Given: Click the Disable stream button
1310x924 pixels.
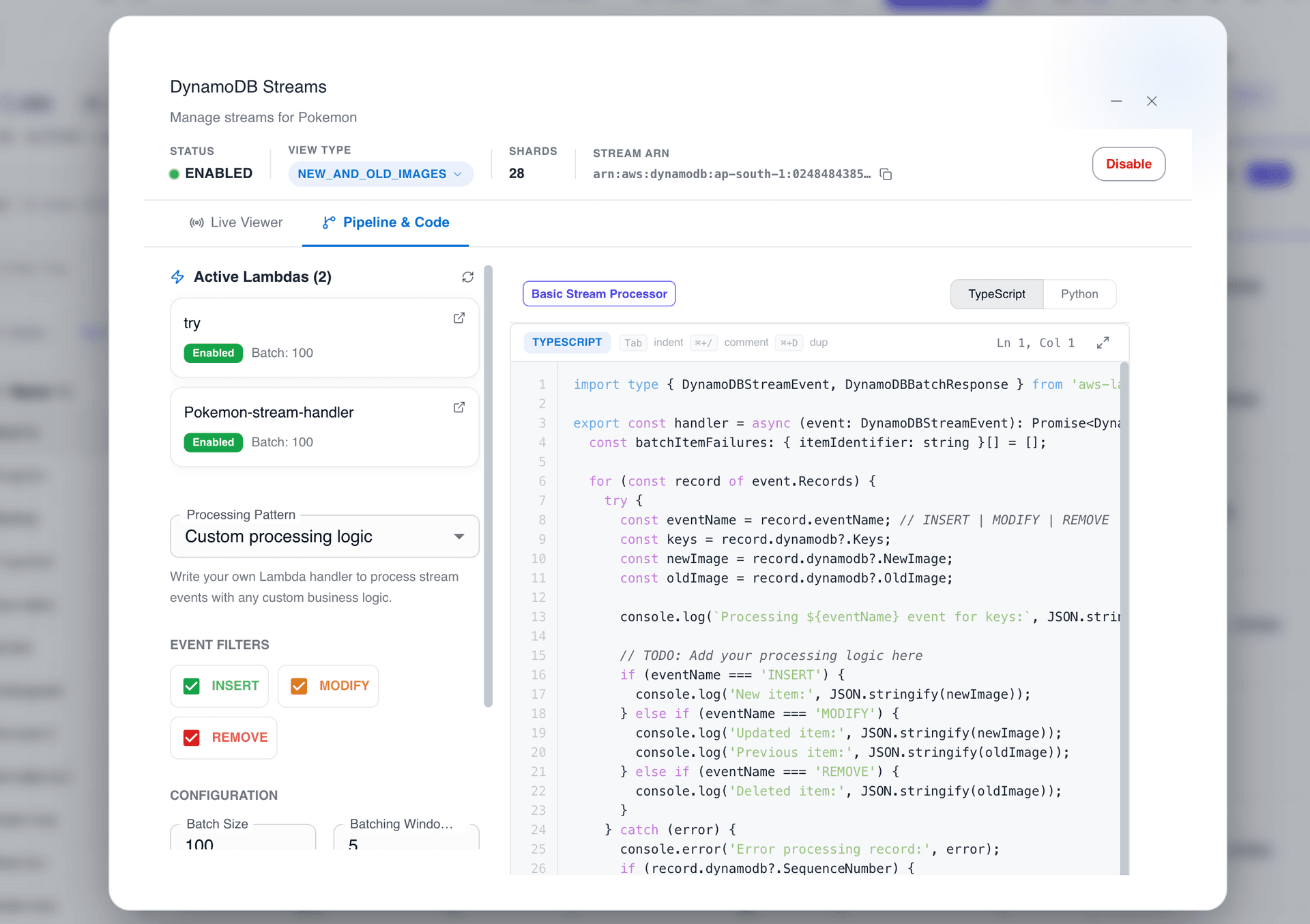Looking at the screenshot, I should coord(1129,164).
